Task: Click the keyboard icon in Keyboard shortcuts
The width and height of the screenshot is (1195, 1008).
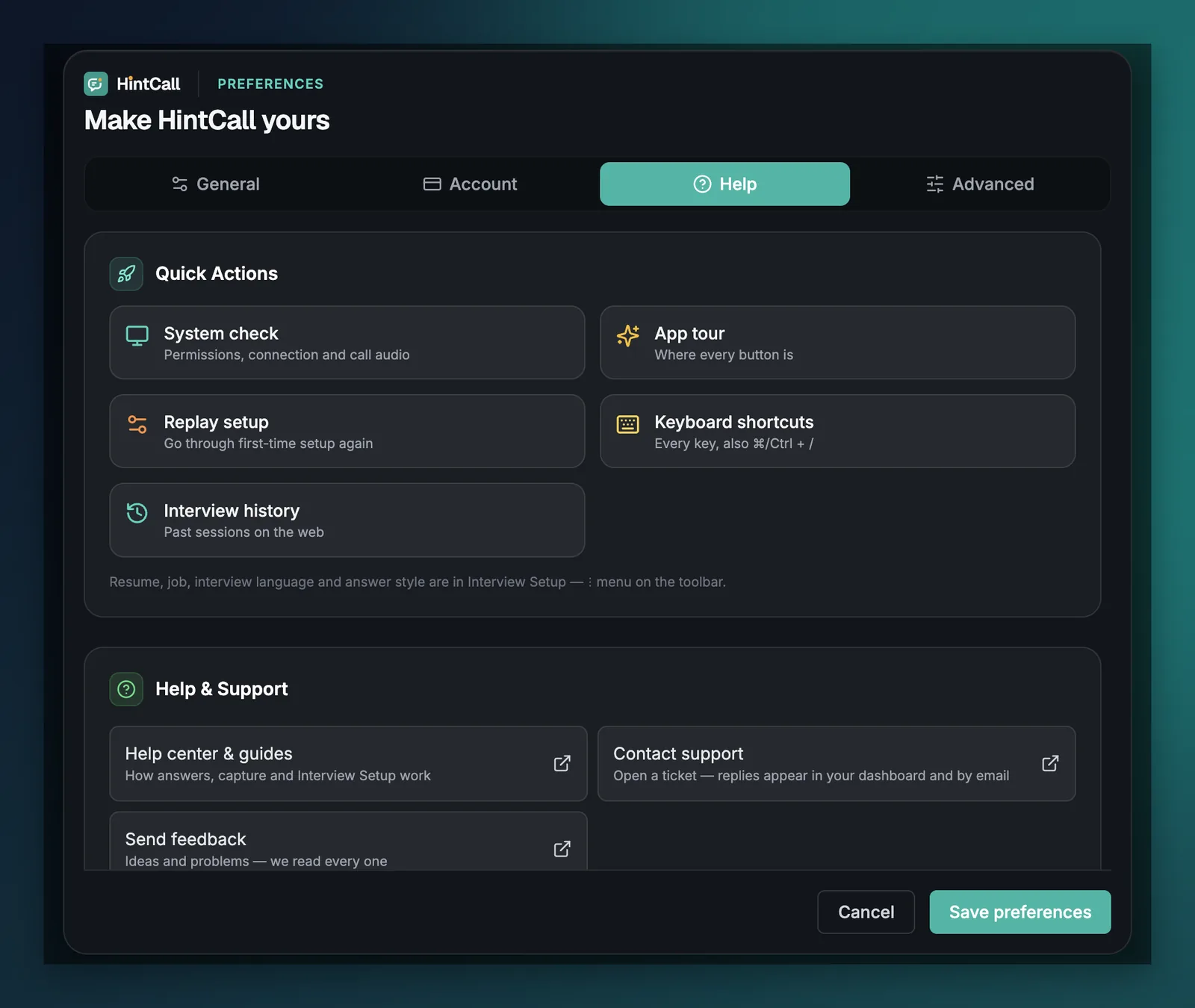Action: (x=628, y=424)
